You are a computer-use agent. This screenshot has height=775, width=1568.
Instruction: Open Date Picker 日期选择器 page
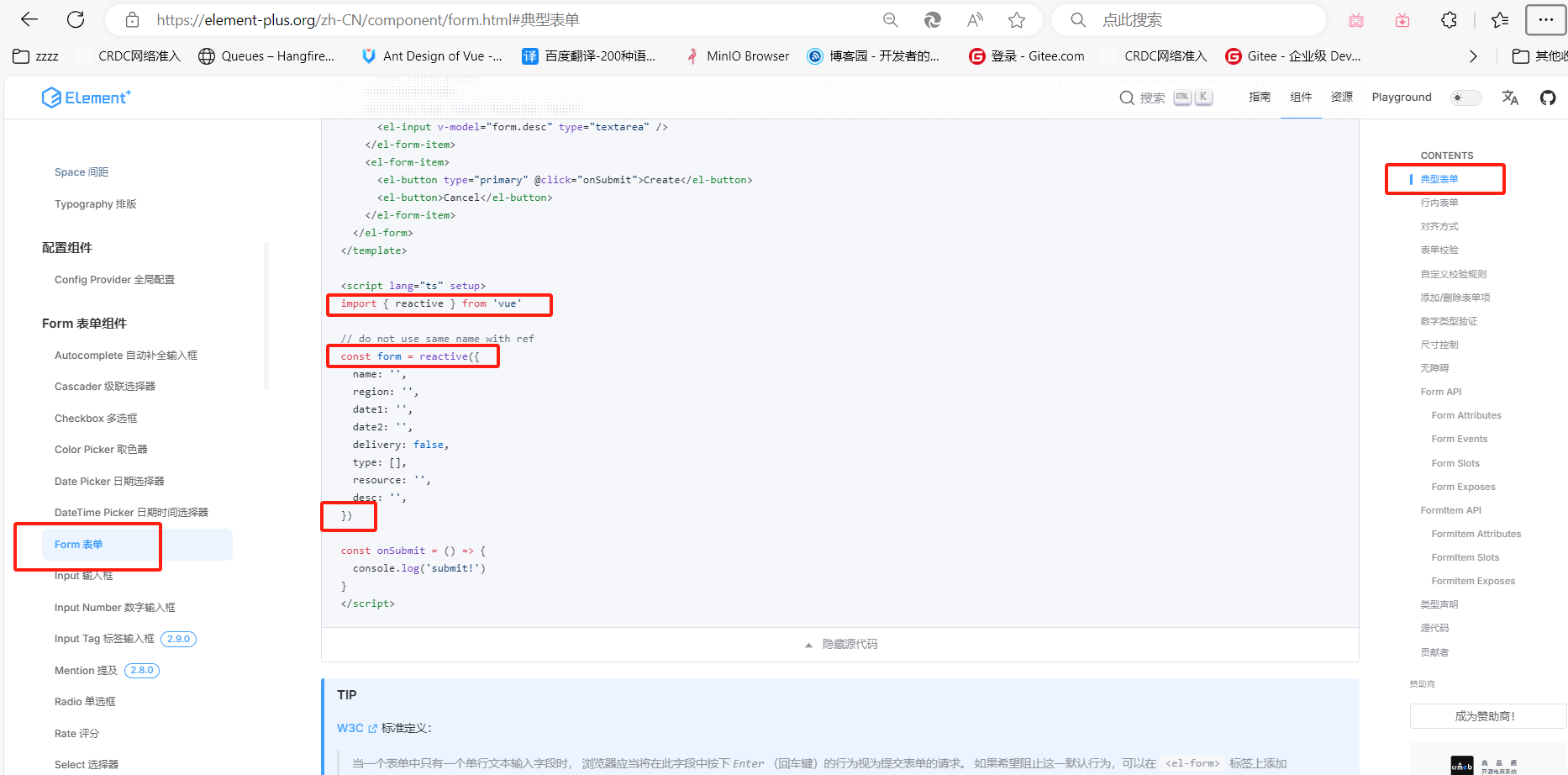click(x=109, y=482)
